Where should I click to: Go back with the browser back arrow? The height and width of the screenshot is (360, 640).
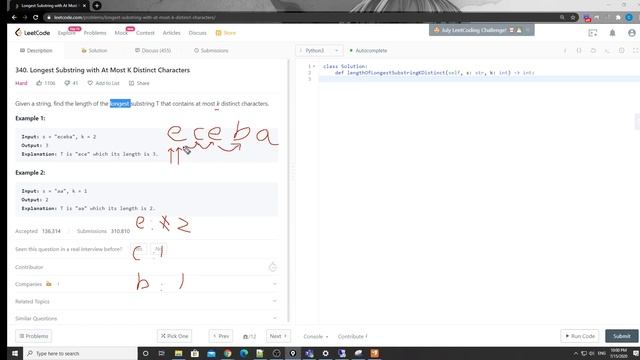[x=14, y=18]
